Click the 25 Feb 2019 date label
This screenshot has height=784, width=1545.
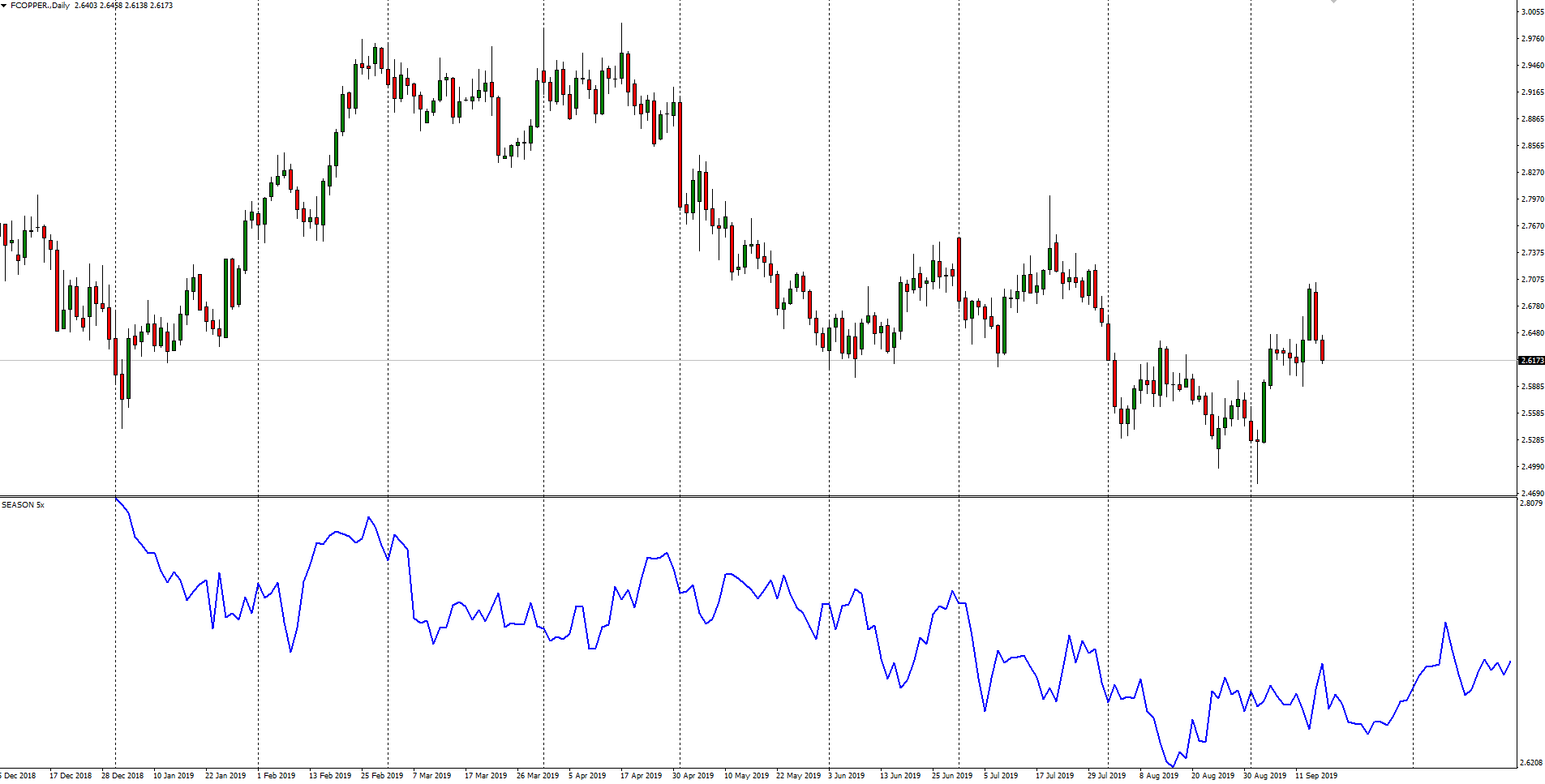tap(382, 776)
